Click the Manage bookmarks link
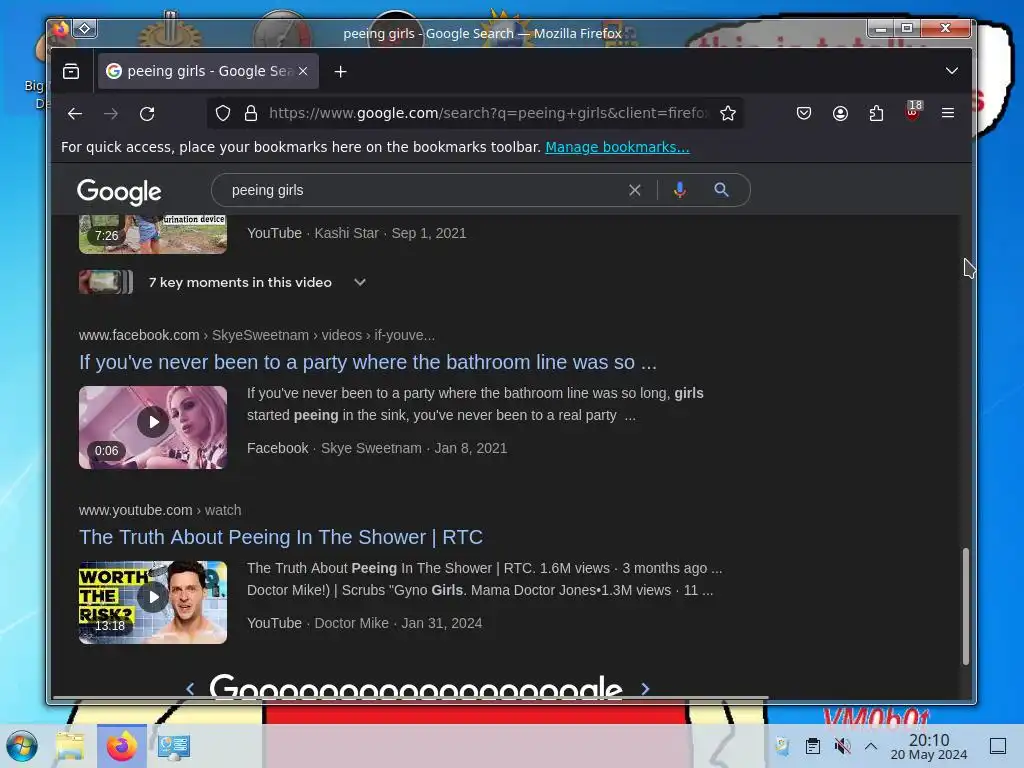The height and width of the screenshot is (768, 1024). [617, 147]
